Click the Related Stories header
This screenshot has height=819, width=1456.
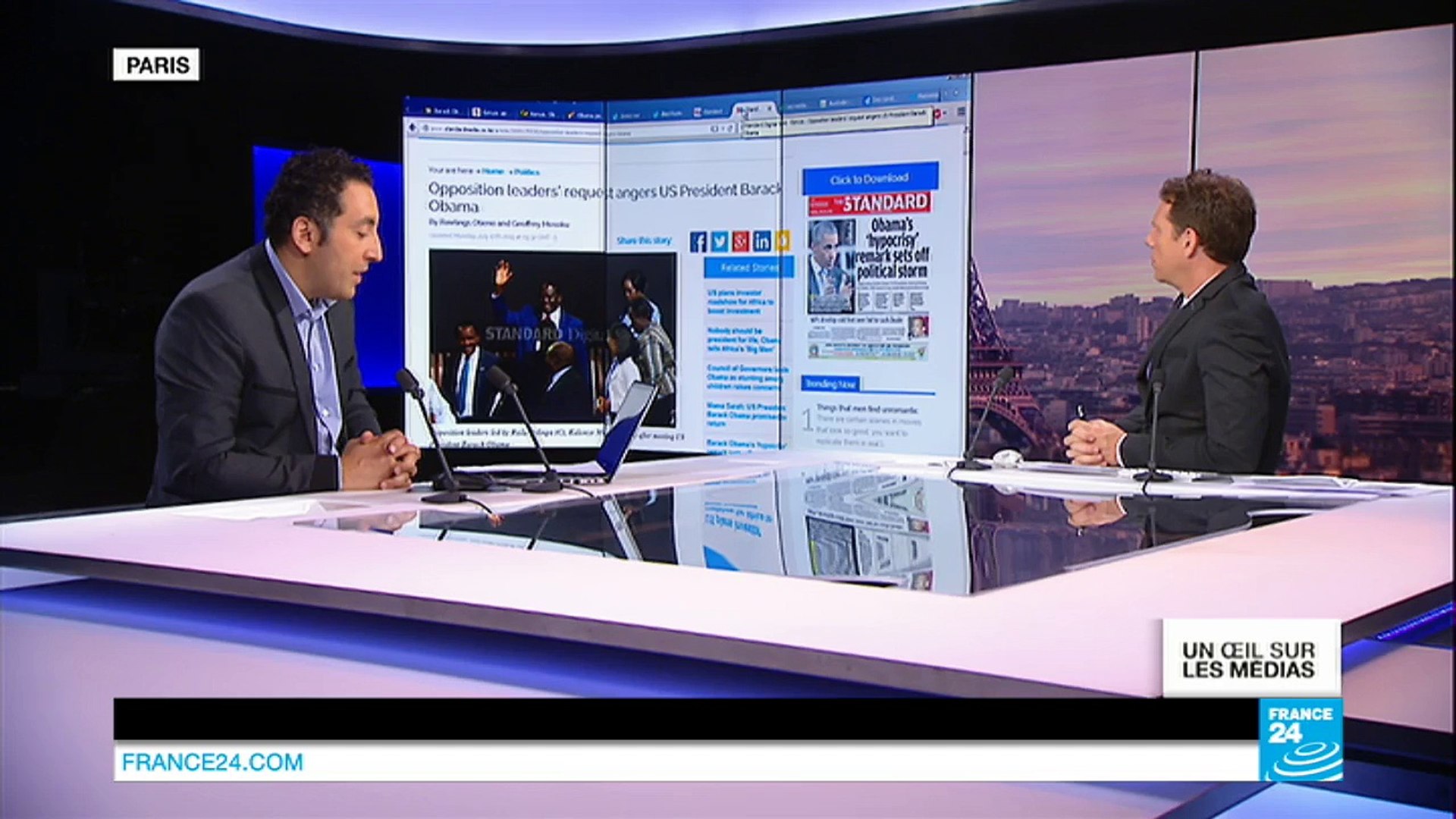(748, 268)
